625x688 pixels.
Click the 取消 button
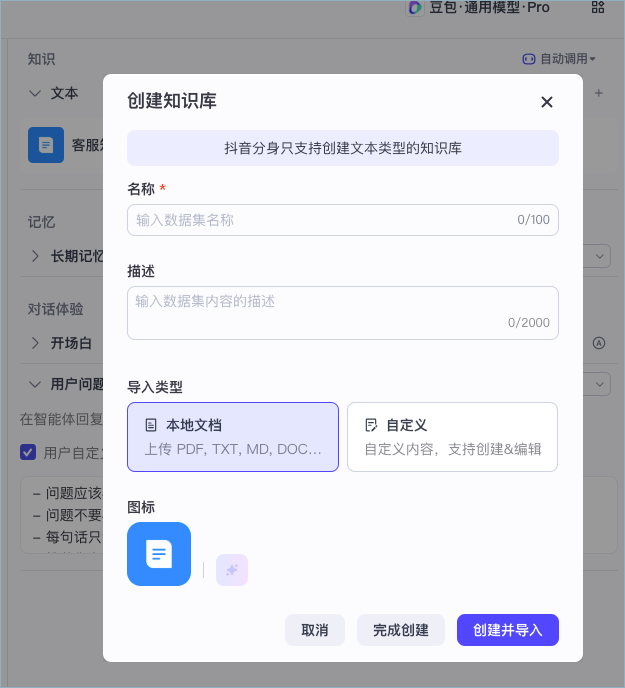(x=315, y=630)
